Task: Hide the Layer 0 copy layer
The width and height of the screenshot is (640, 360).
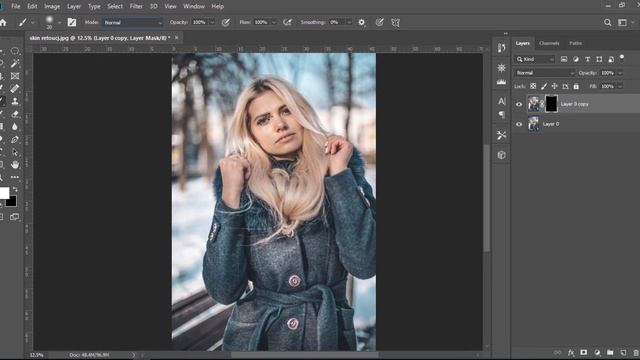Action: [x=519, y=104]
